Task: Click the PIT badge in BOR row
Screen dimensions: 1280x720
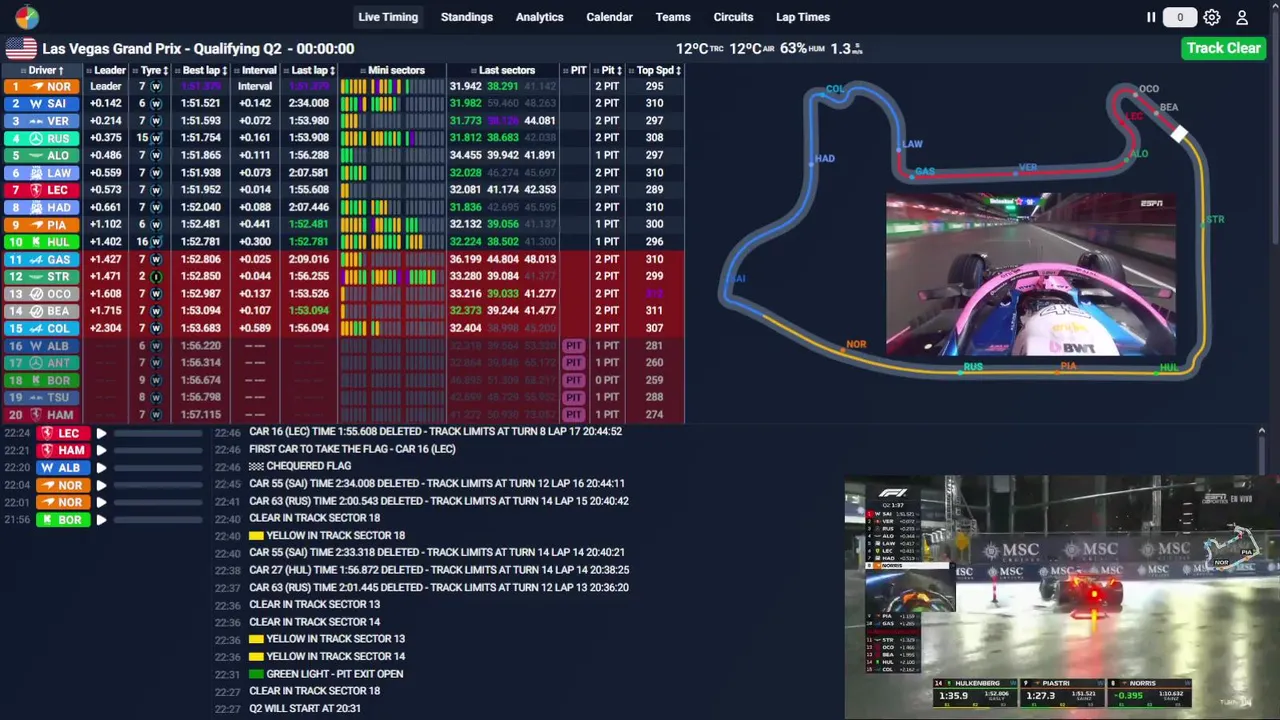Action: coord(573,380)
